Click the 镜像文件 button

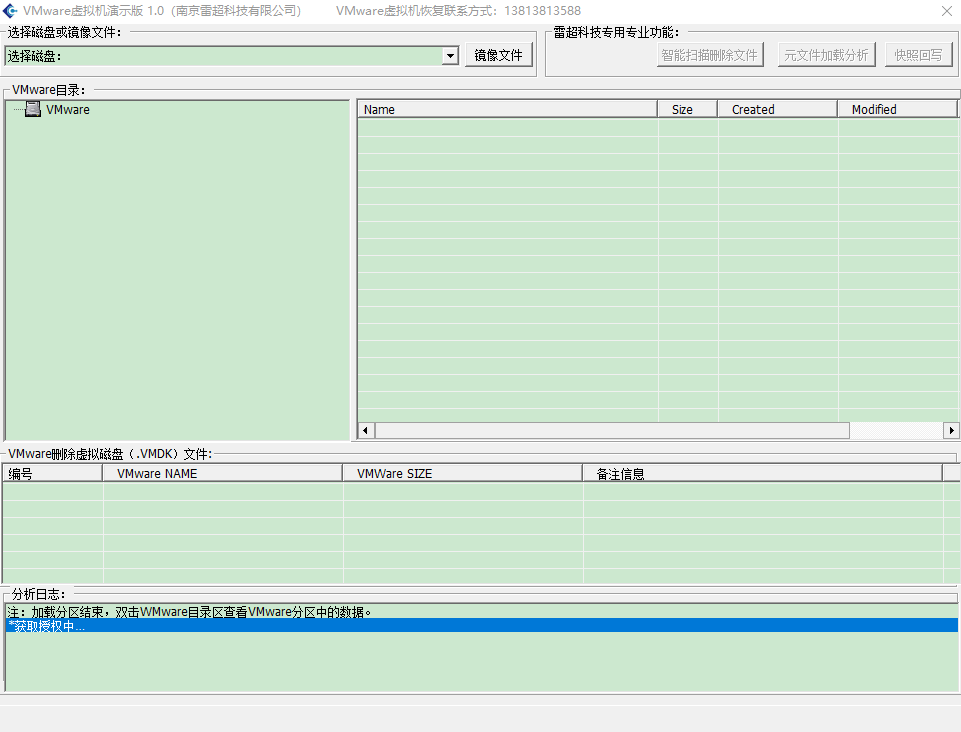[x=498, y=55]
